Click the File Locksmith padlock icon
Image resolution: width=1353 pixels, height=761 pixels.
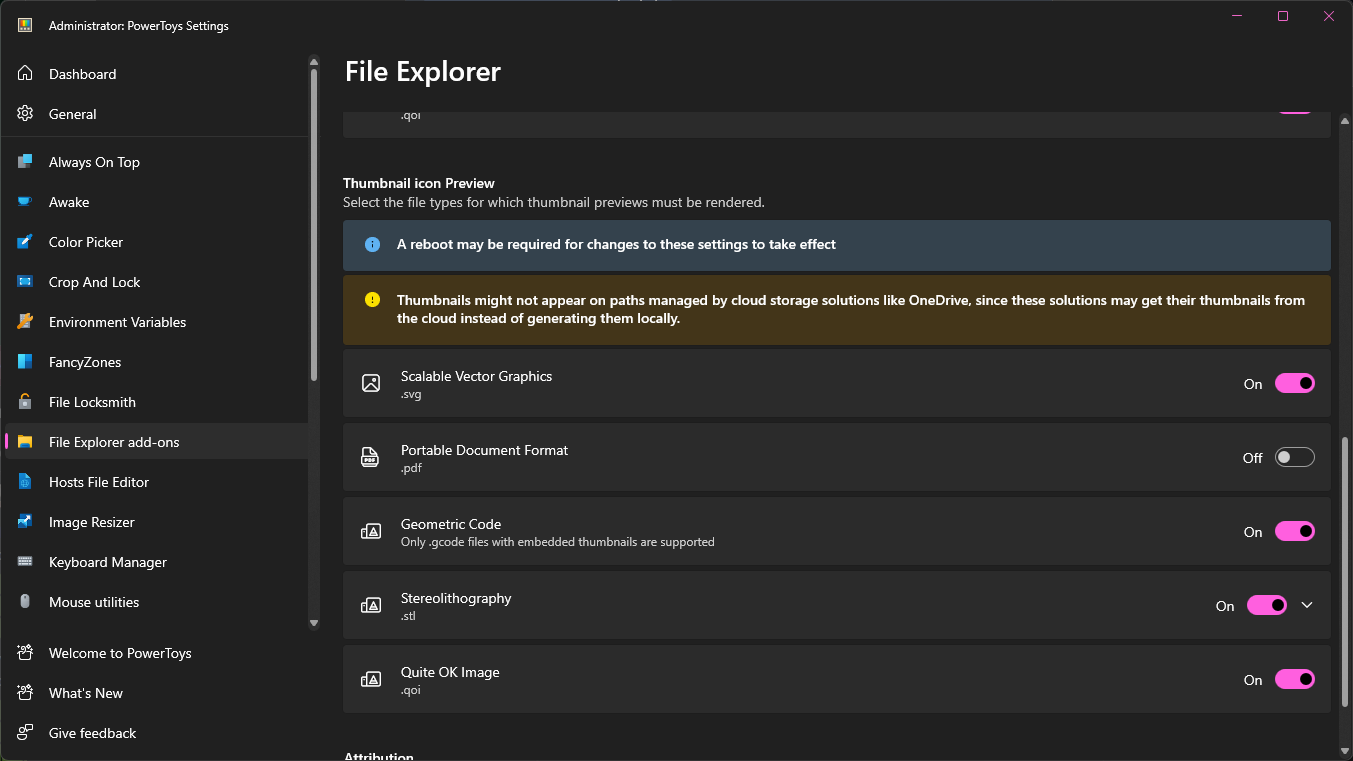[x=26, y=402]
